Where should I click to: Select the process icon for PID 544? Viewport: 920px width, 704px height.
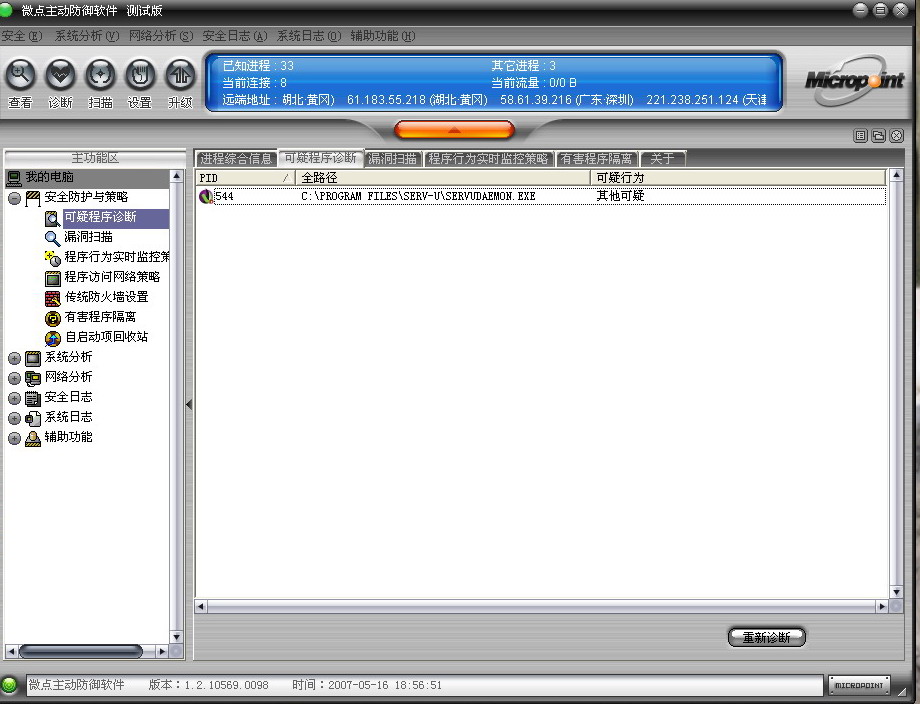point(205,197)
